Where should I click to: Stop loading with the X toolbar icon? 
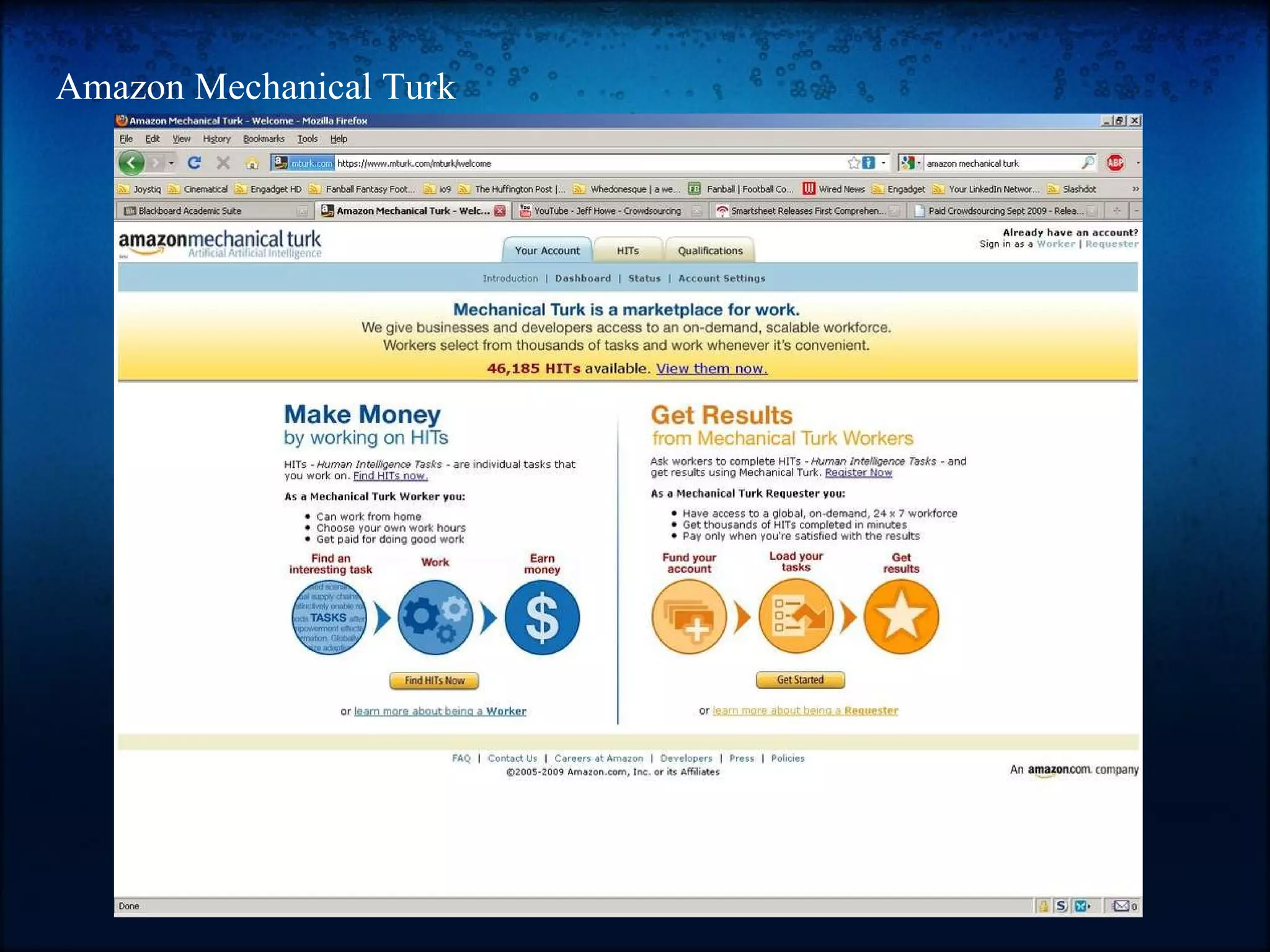[x=223, y=162]
